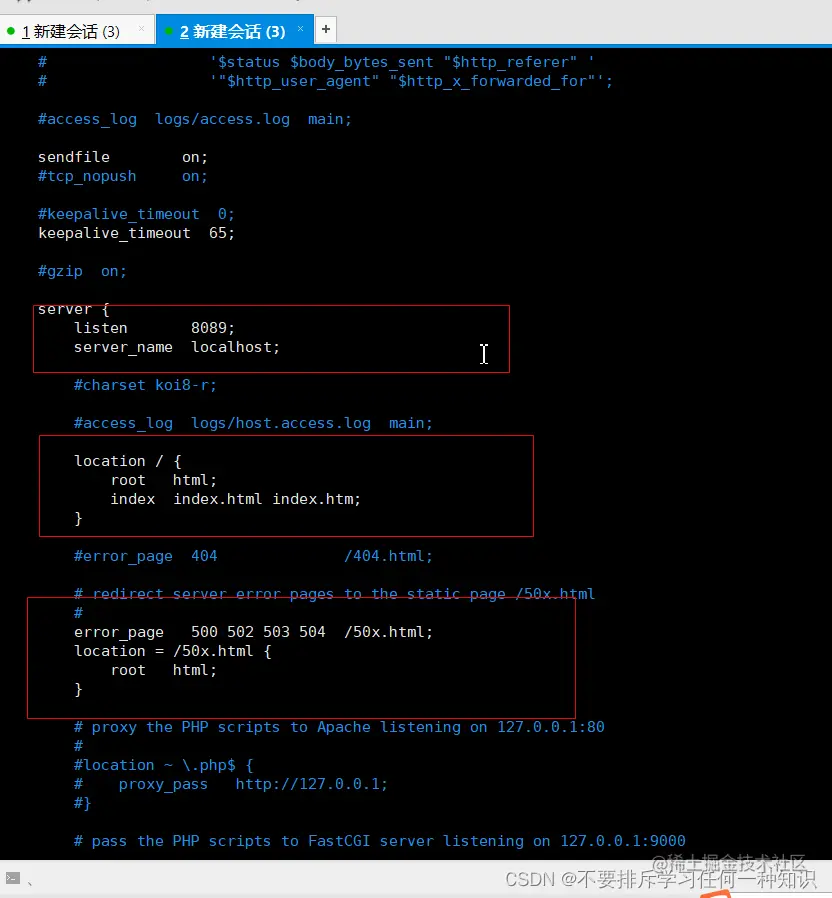The height and width of the screenshot is (898, 832).
Task: Click '/404.html;' path text
Action: point(388,556)
